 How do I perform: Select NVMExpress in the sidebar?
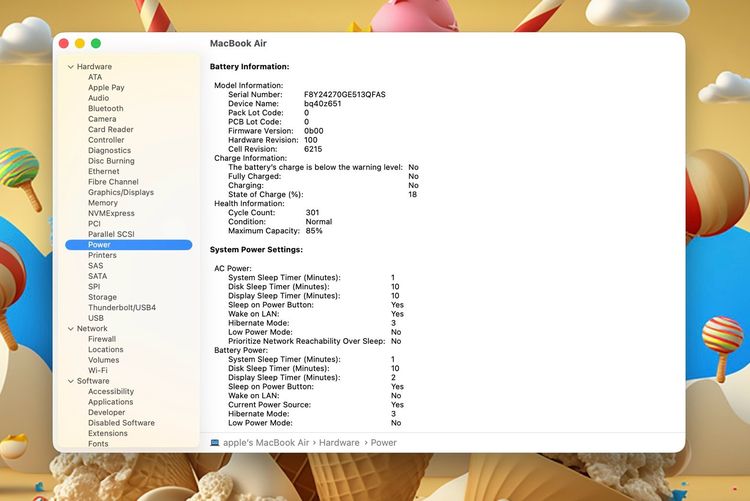click(x=111, y=213)
